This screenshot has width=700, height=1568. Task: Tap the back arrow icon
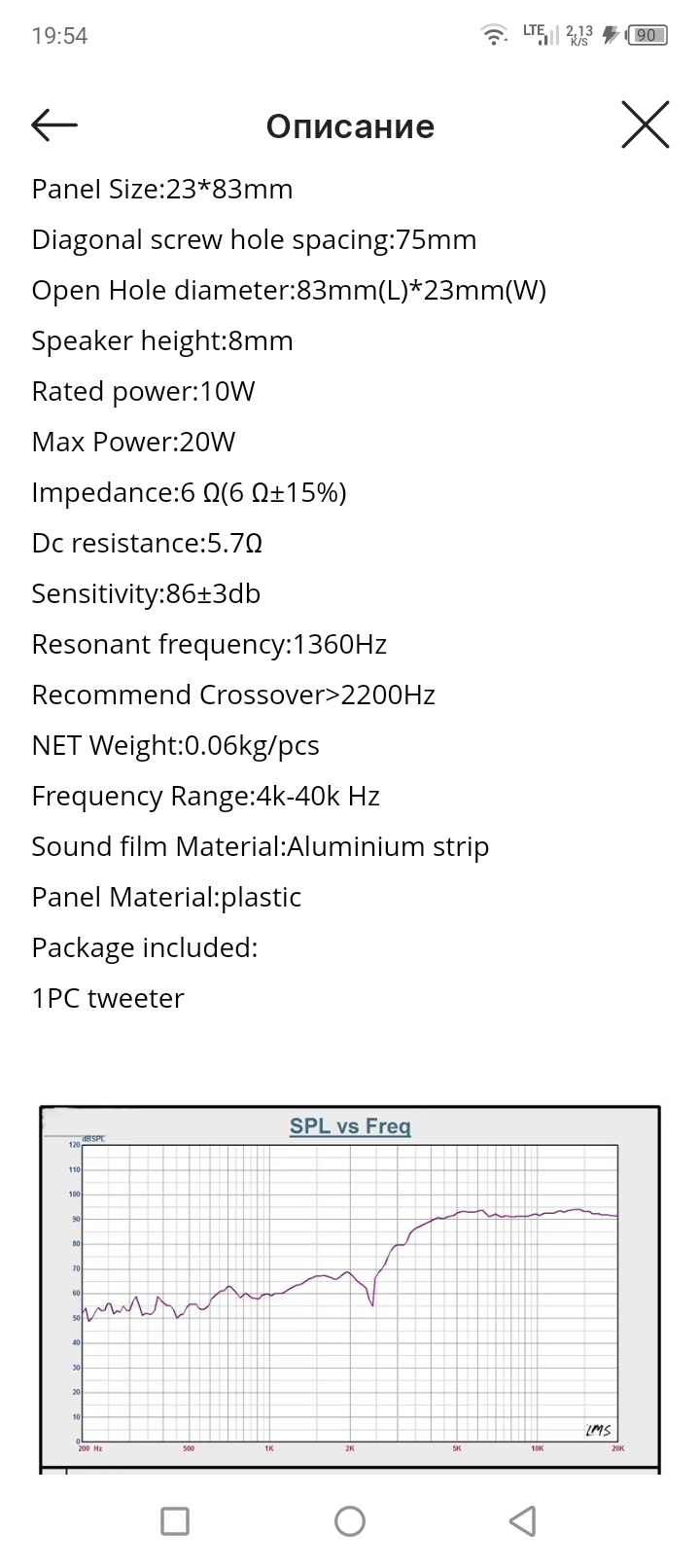click(54, 125)
